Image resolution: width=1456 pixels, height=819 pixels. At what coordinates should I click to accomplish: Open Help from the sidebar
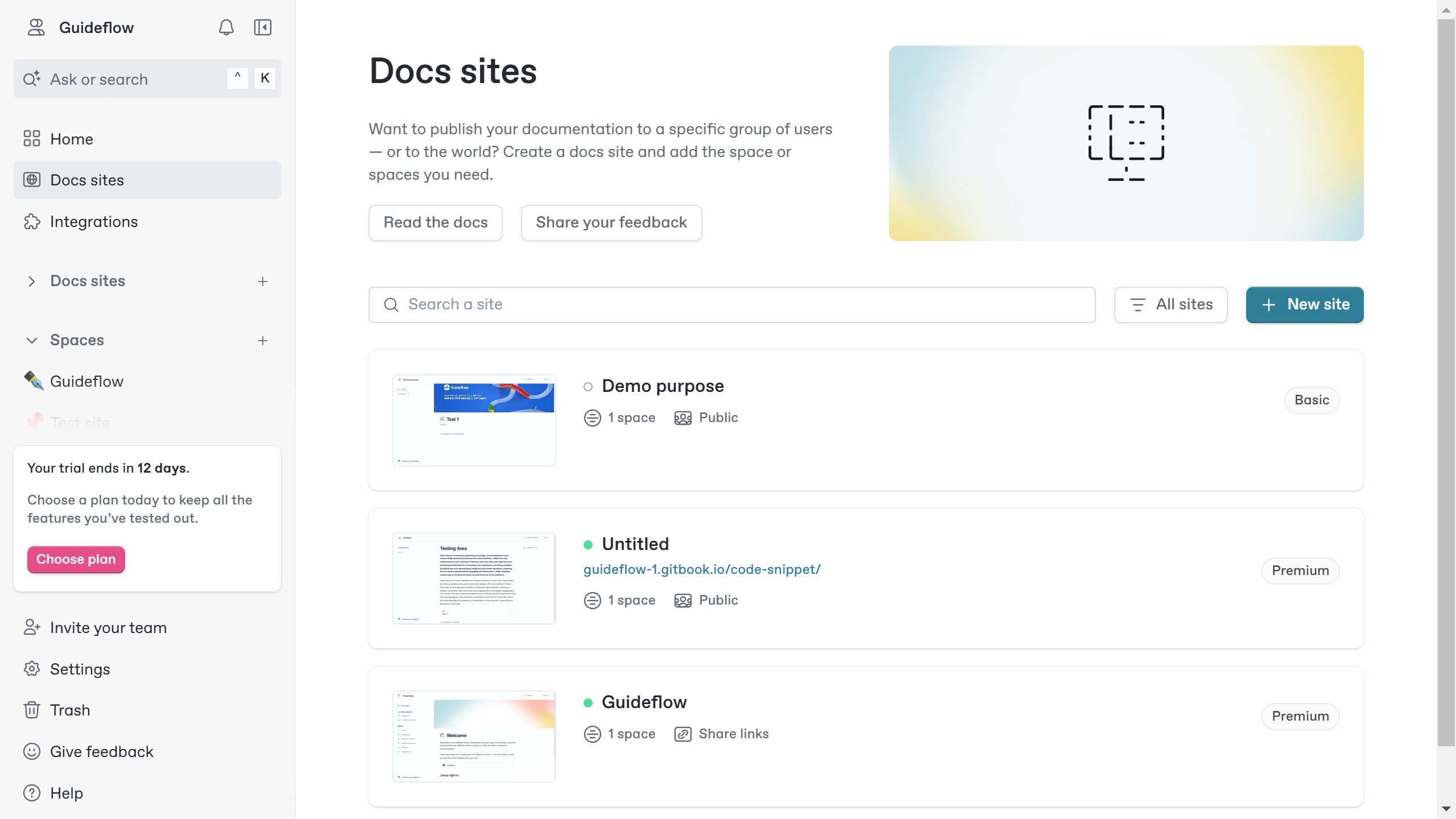click(147, 793)
